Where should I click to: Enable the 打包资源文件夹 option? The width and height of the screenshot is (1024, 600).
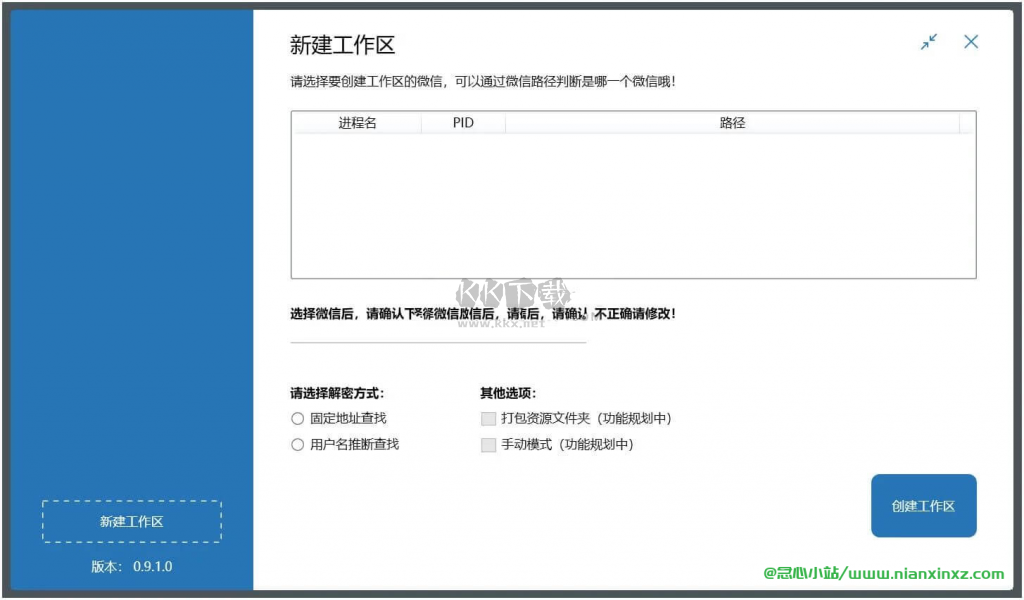coord(488,418)
